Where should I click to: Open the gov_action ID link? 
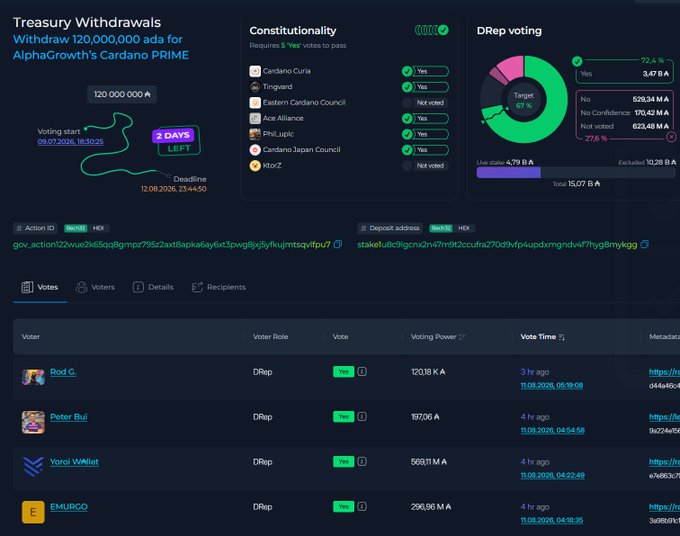171,245
